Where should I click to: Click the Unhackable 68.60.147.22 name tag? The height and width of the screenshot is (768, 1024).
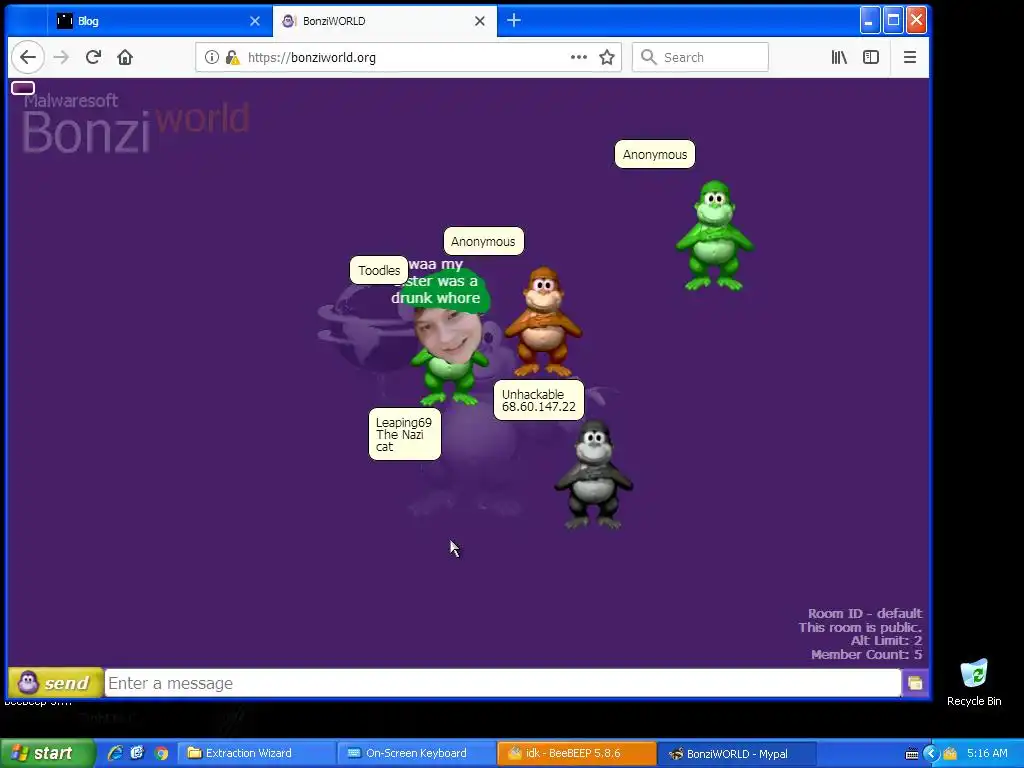coord(539,400)
